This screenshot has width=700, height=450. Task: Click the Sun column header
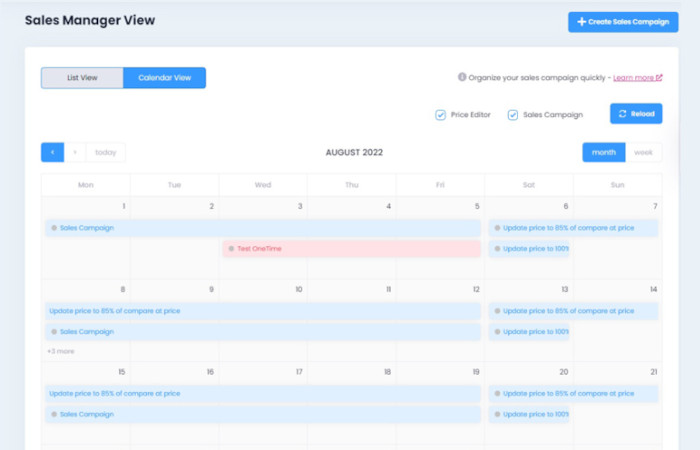coord(617,185)
